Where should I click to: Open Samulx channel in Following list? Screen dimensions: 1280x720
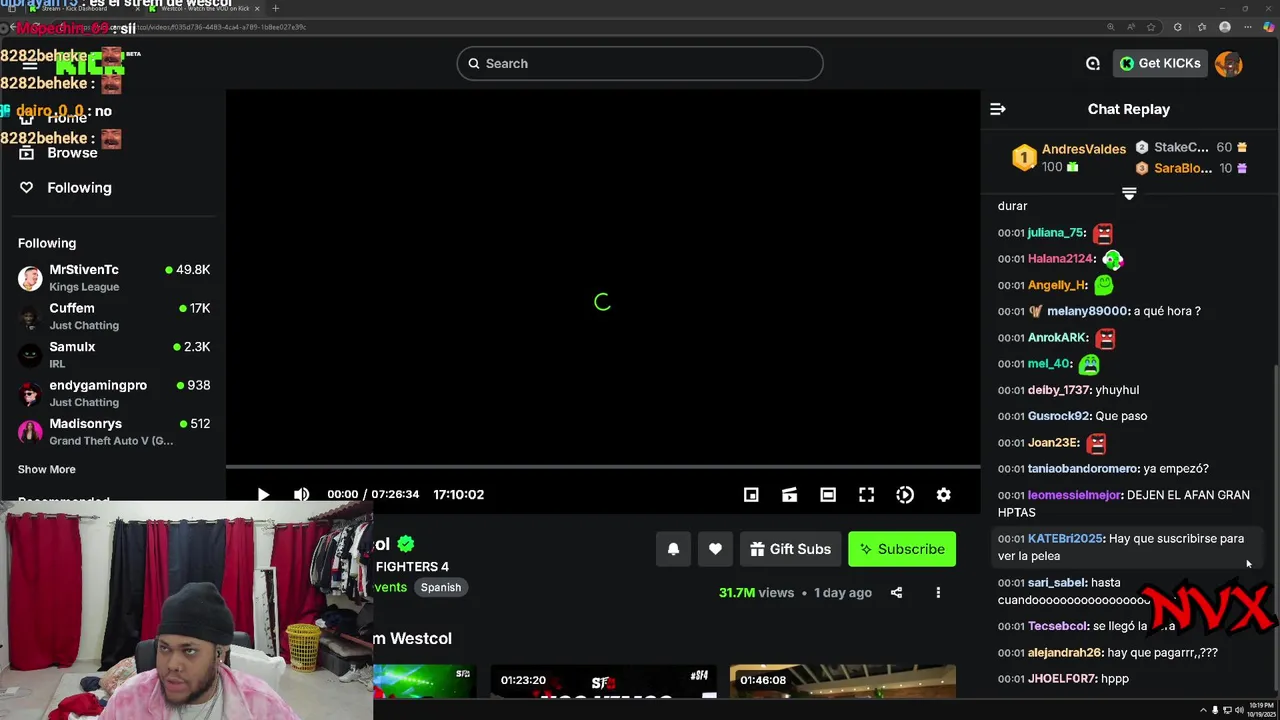[x=113, y=354]
